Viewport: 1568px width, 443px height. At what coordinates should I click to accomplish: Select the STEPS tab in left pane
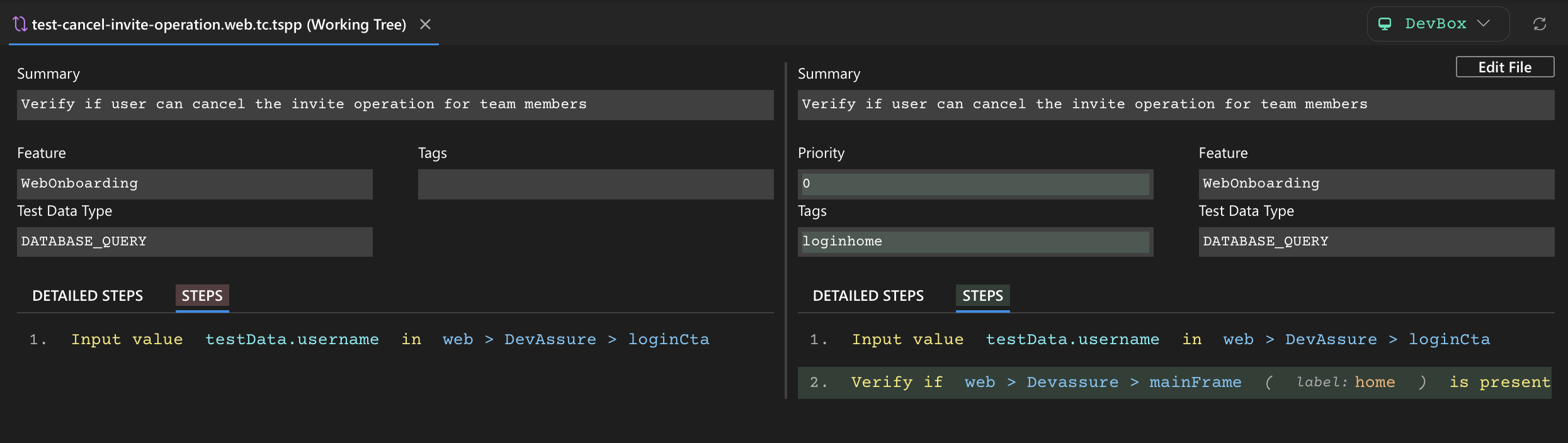click(202, 296)
